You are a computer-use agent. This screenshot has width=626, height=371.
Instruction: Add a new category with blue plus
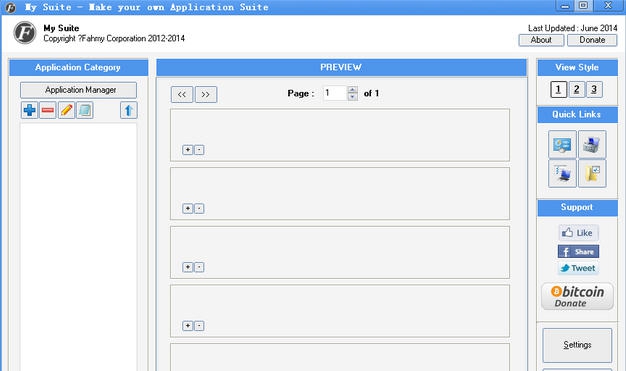pos(30,110)
